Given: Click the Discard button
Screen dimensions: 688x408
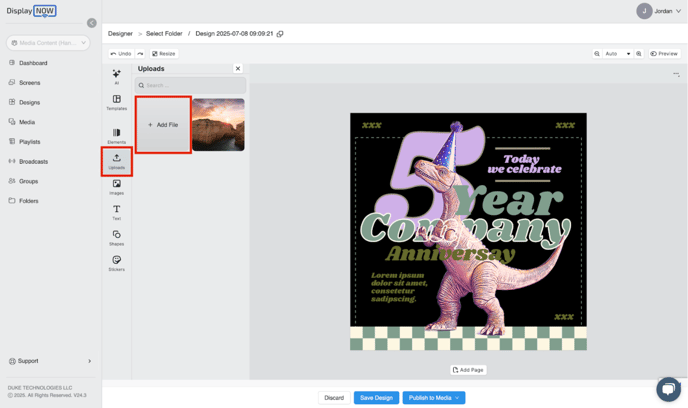Looking at the screenshot, I should pos(334,398).
